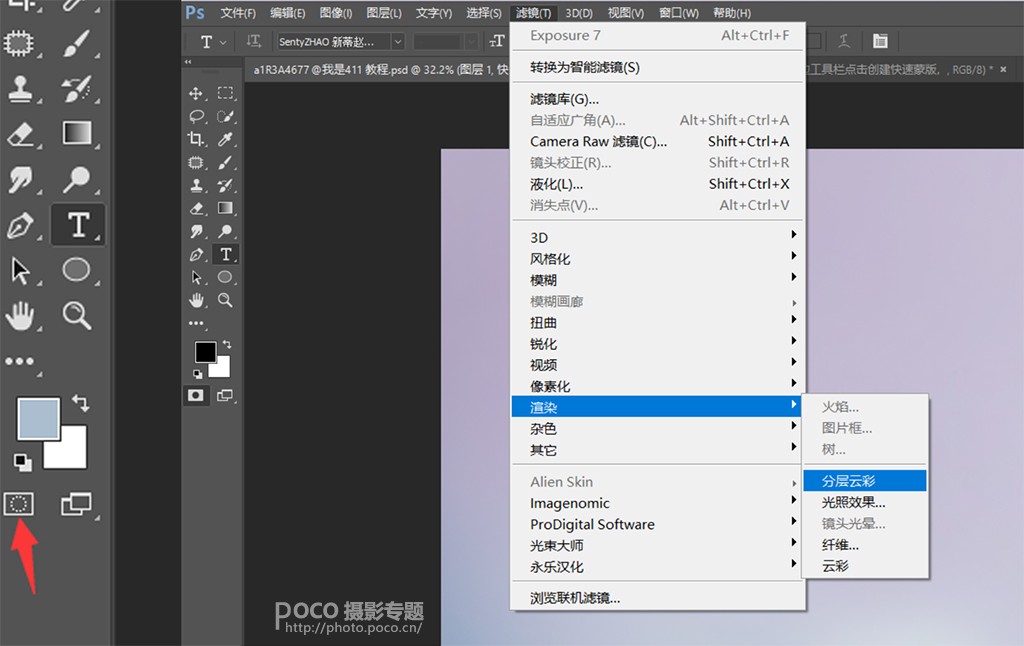Image resolution: width=1024 pixels, height=646 pixels.
Task: Select the Hand tool in the enlarged toolbar
Action: (x=20, y=315)
